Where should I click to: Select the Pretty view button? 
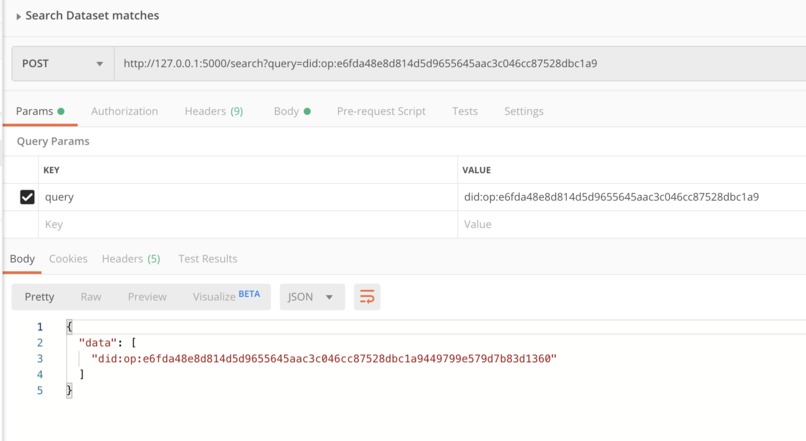(x=39, y=297)
